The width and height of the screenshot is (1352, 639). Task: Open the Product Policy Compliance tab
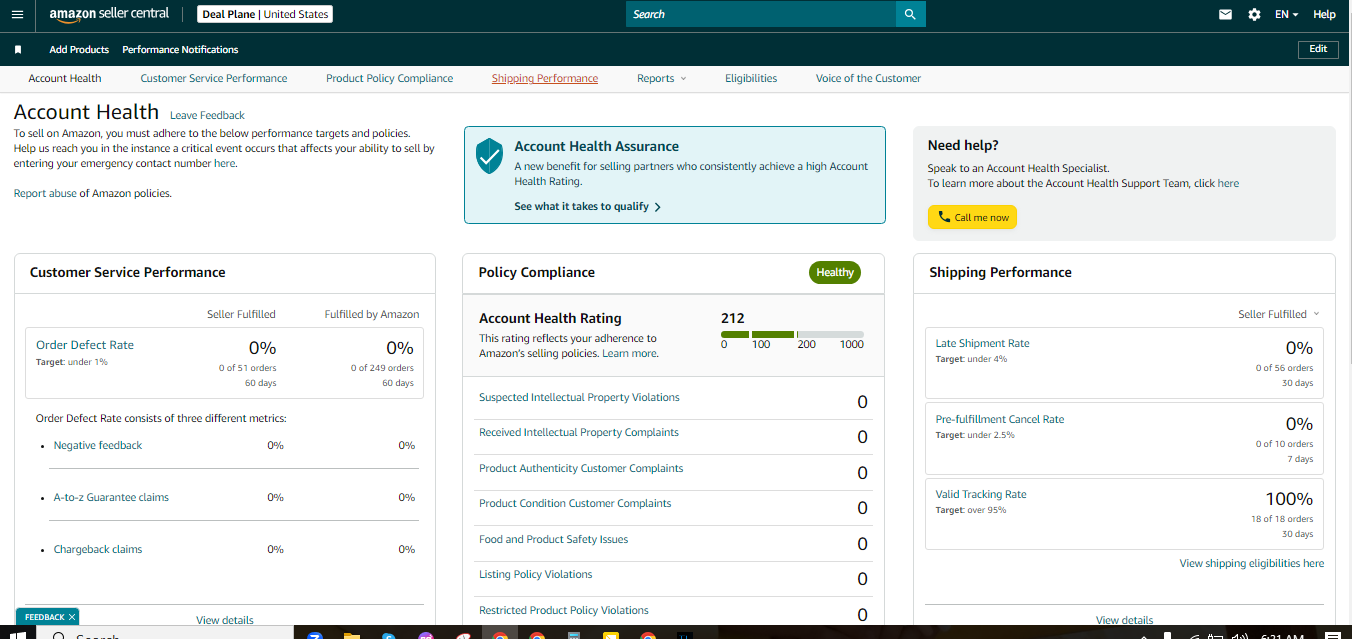click(390, 78)
